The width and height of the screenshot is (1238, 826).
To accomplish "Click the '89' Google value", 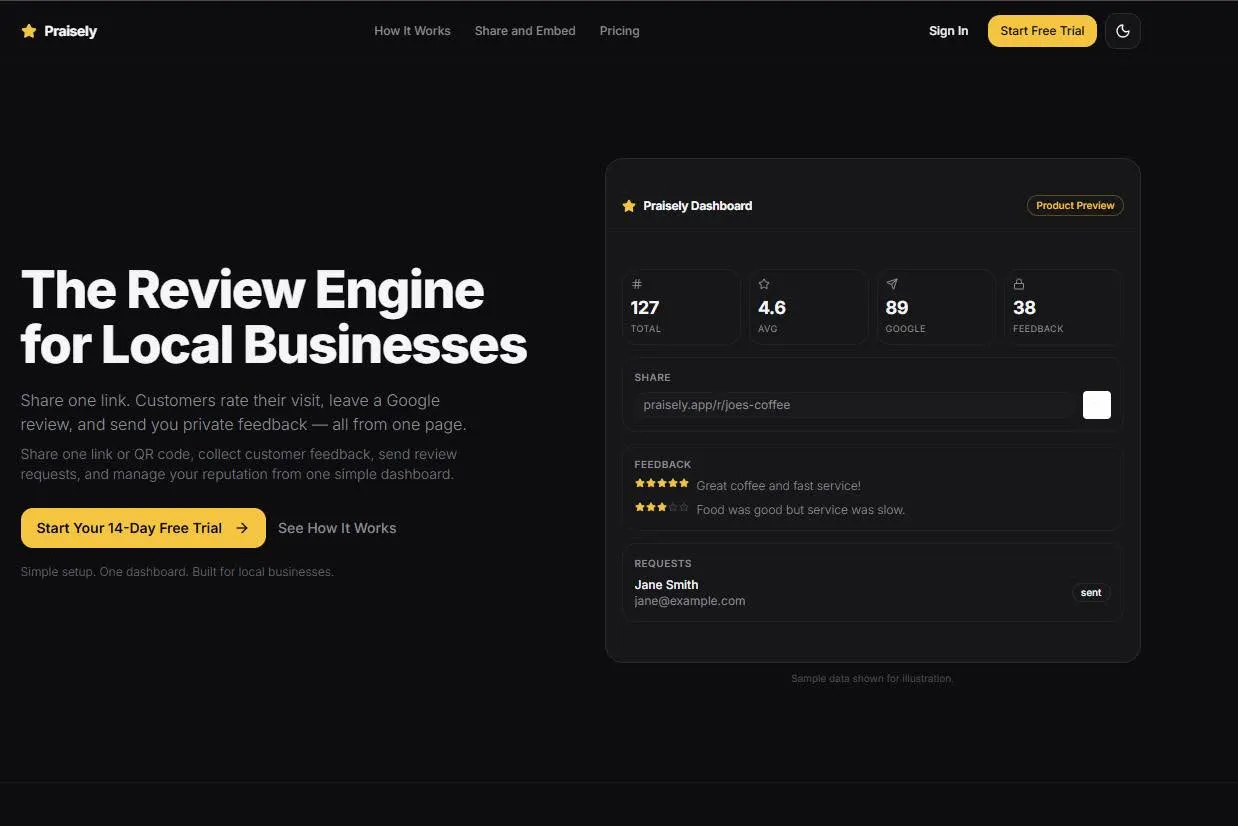I will point(897,308).
